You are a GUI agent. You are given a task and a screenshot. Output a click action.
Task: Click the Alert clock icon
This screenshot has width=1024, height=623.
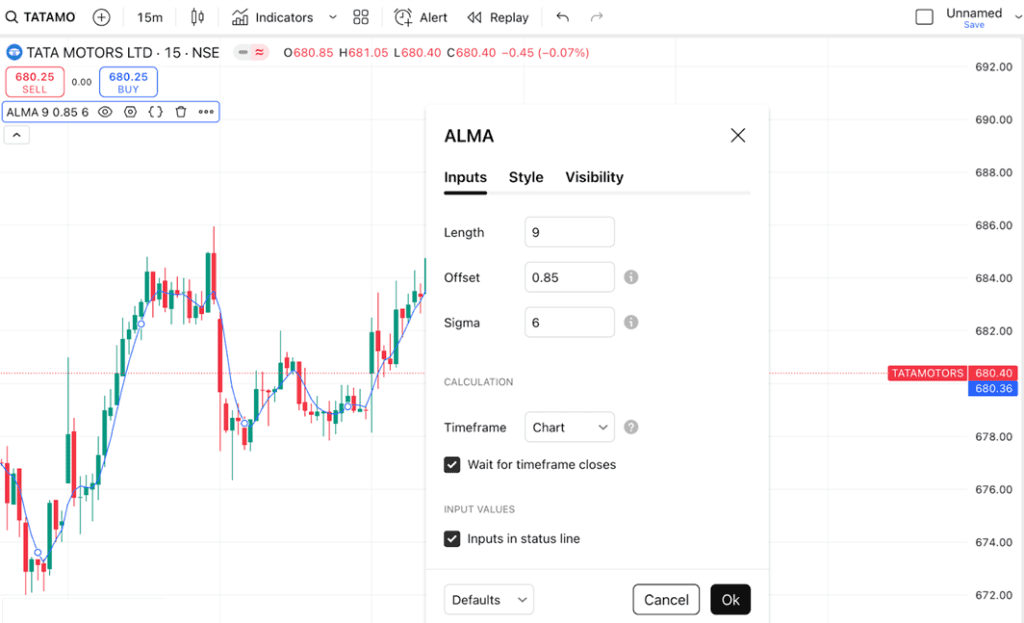(403, 18)
